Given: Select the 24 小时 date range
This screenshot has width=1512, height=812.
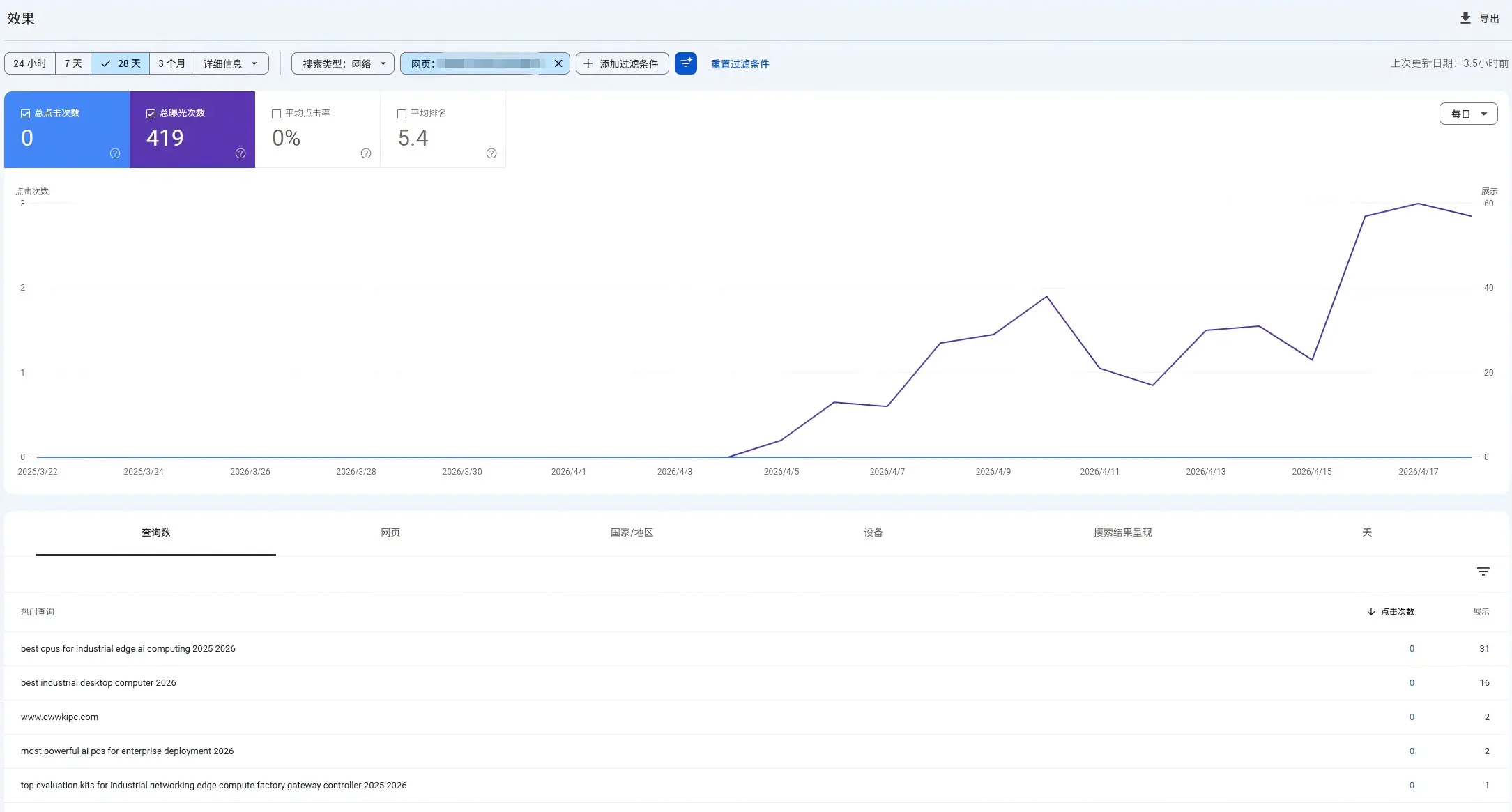Looking at the screenshot, I should tap(30, 63).
